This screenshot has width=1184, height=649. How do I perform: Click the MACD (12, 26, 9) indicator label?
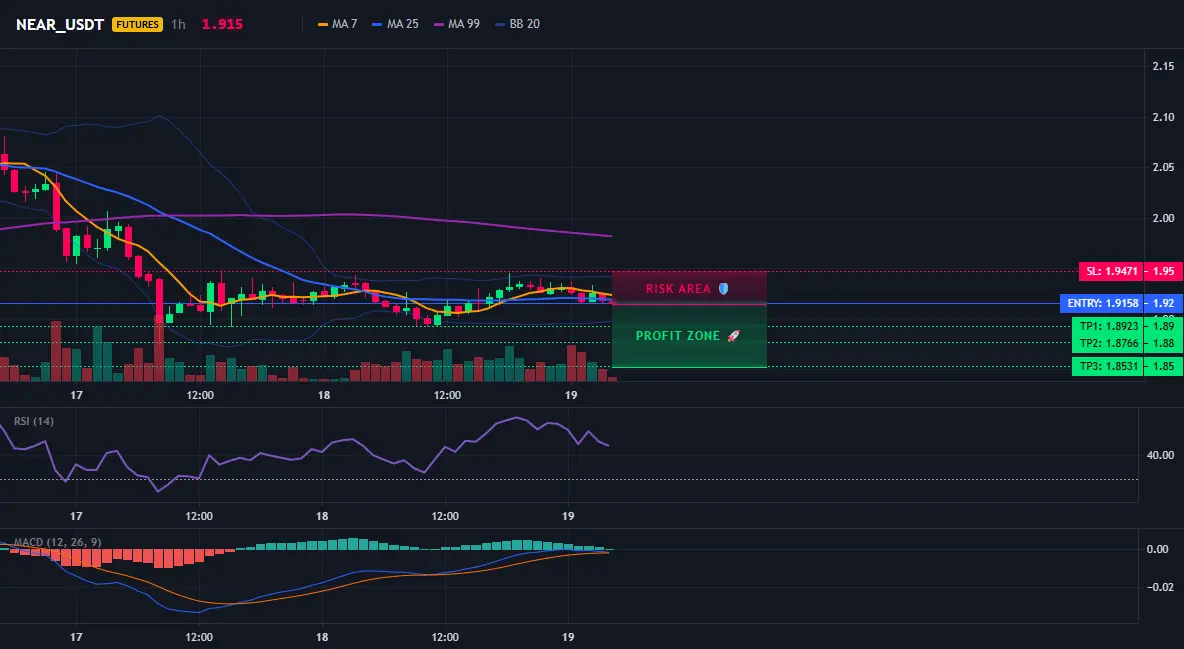[57, 542]
